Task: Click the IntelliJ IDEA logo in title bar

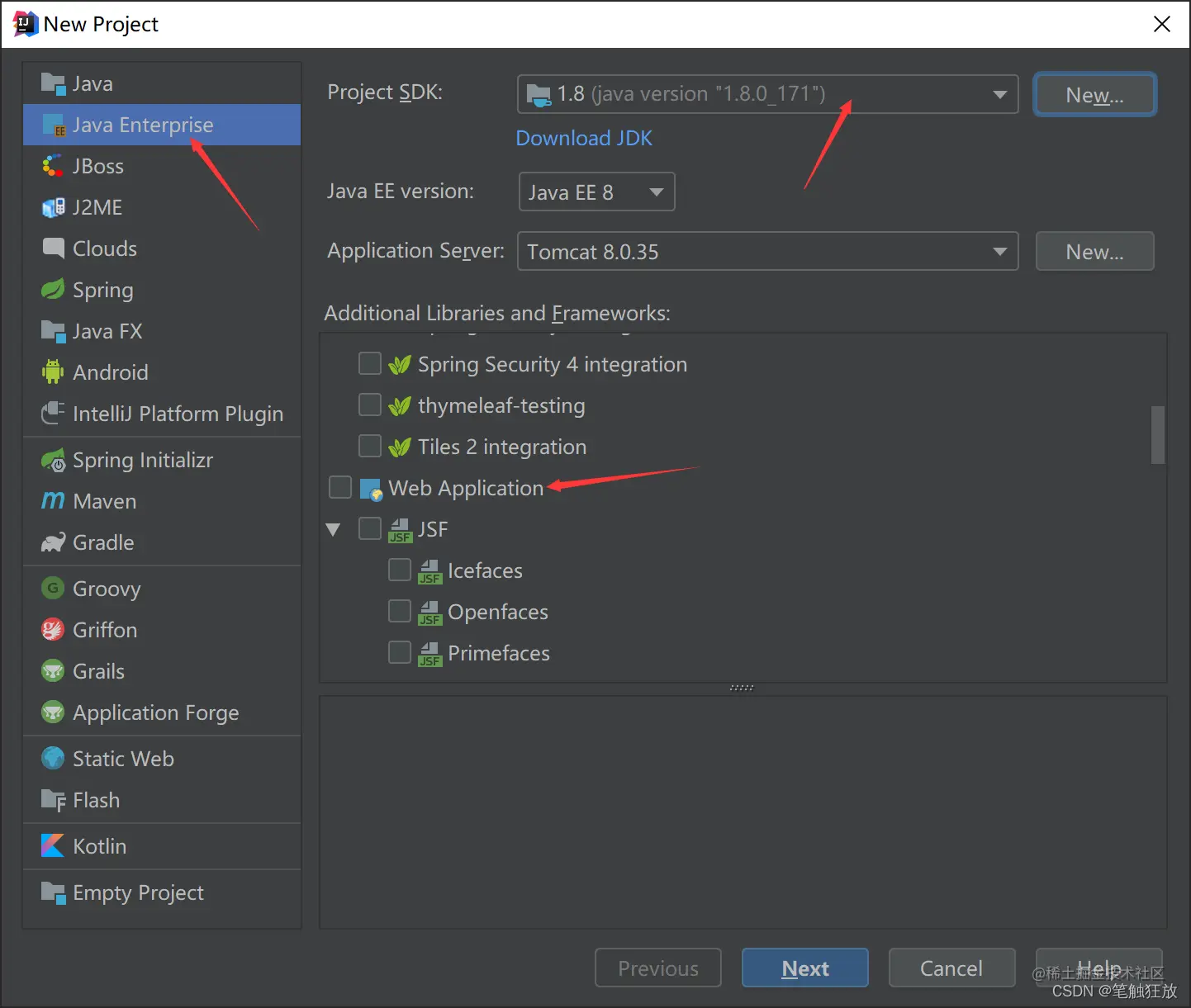Action: [26, 24]
